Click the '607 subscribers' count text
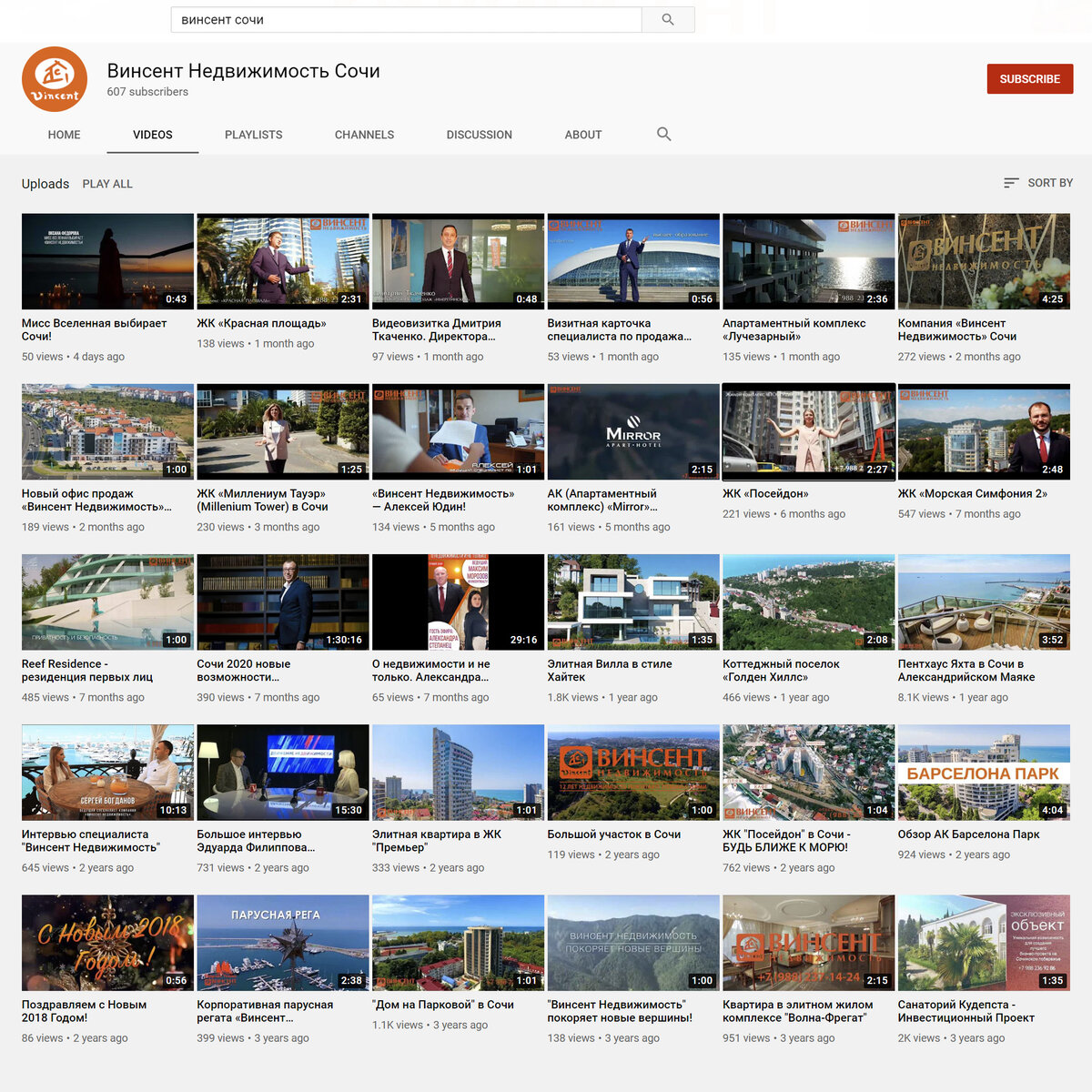Image resolution: width=1092 pixels, height=1092 pixels. (147, 92)
